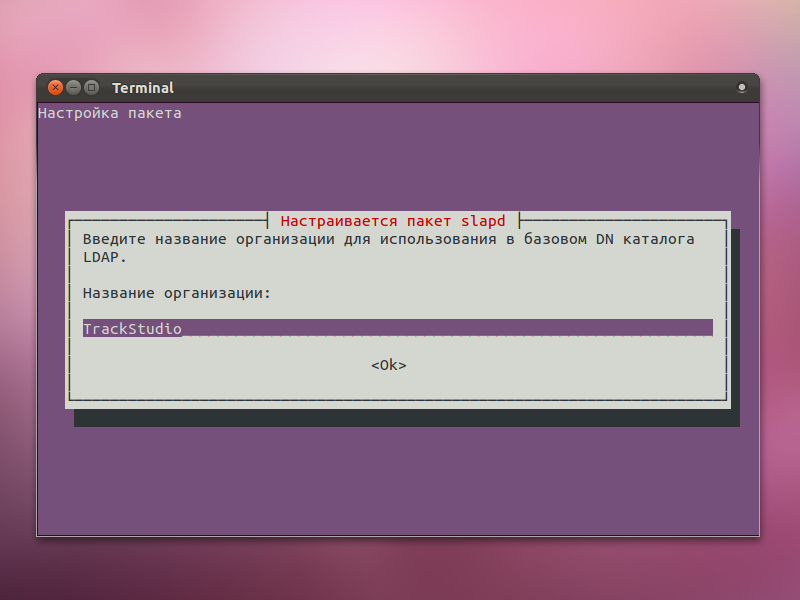Click the TrackStudio text in the entry field
The image size is (800, 600).
coord(132,328)
